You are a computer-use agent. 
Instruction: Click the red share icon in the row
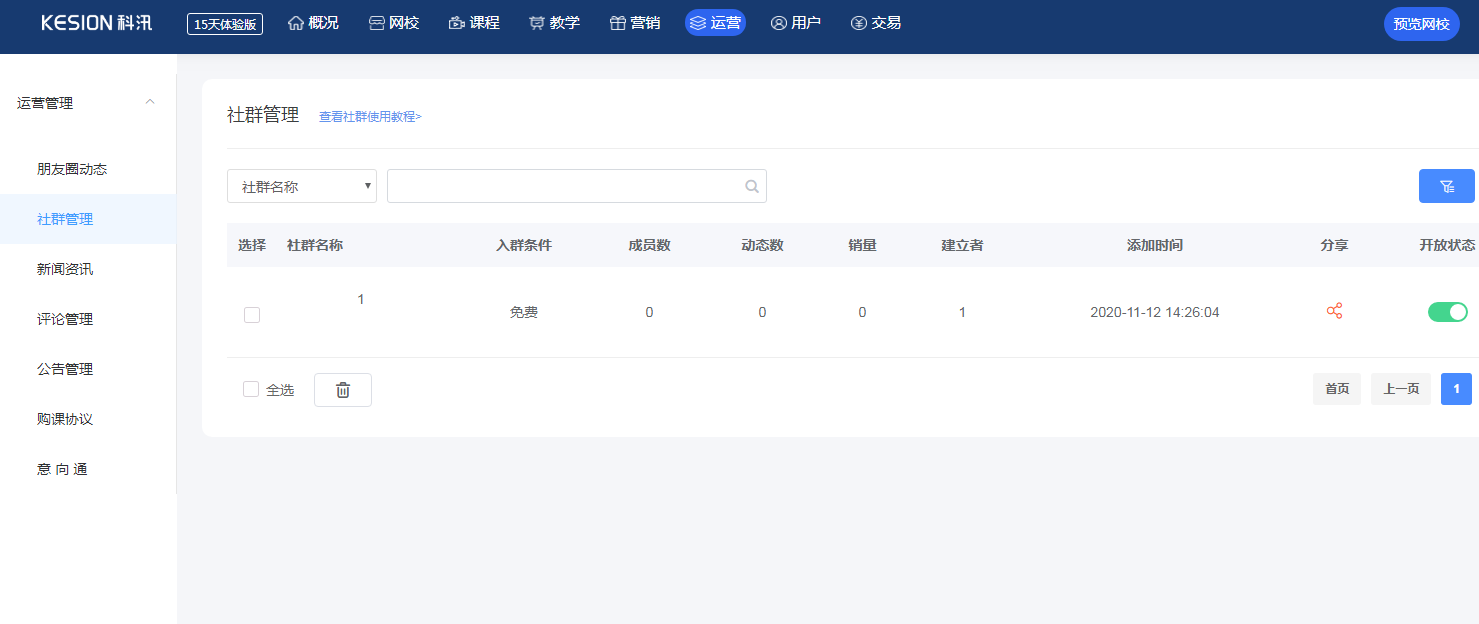coord(1334,311)
